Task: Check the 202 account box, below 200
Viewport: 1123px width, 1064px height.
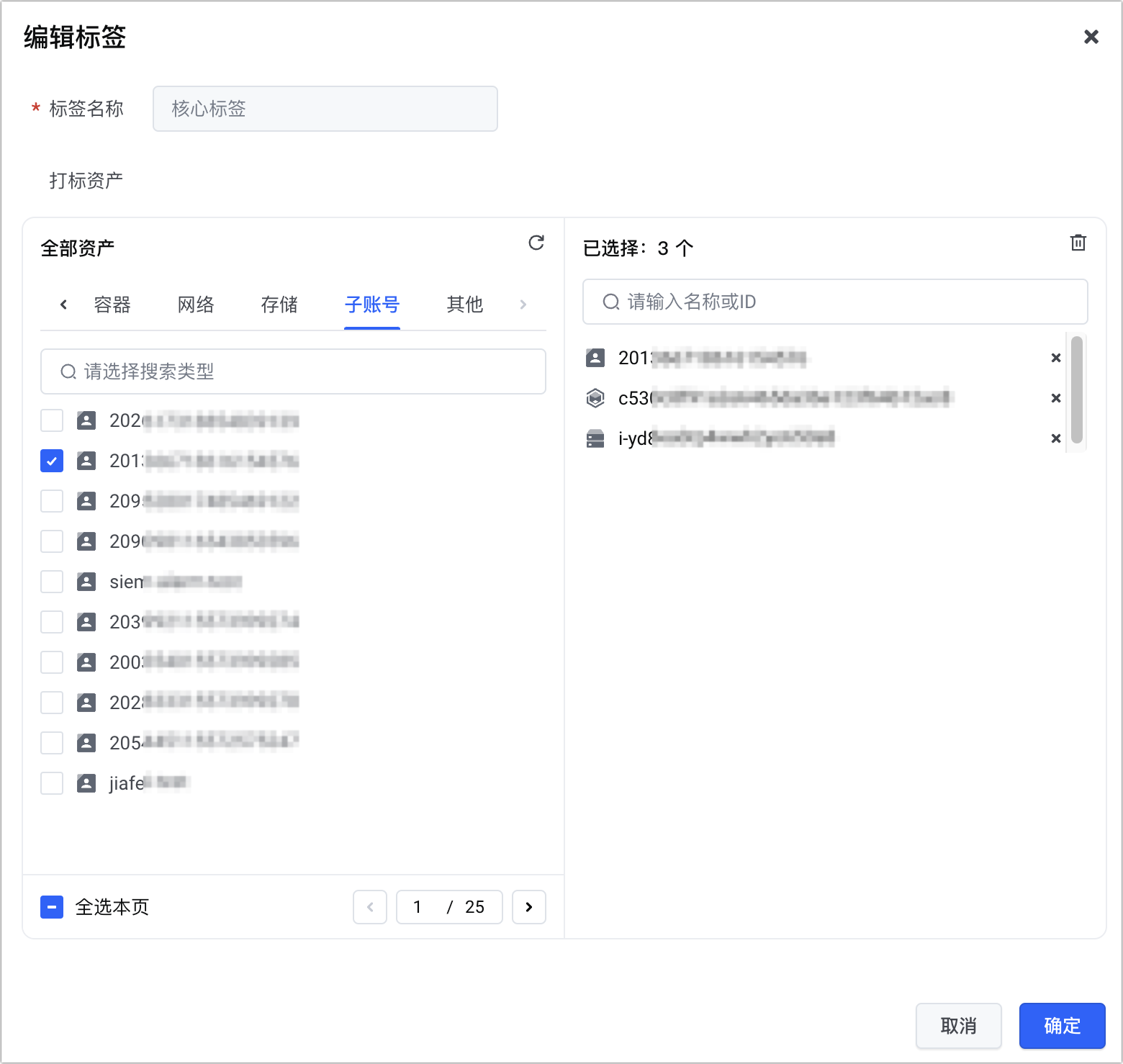Action: click(x=52, y=703)
